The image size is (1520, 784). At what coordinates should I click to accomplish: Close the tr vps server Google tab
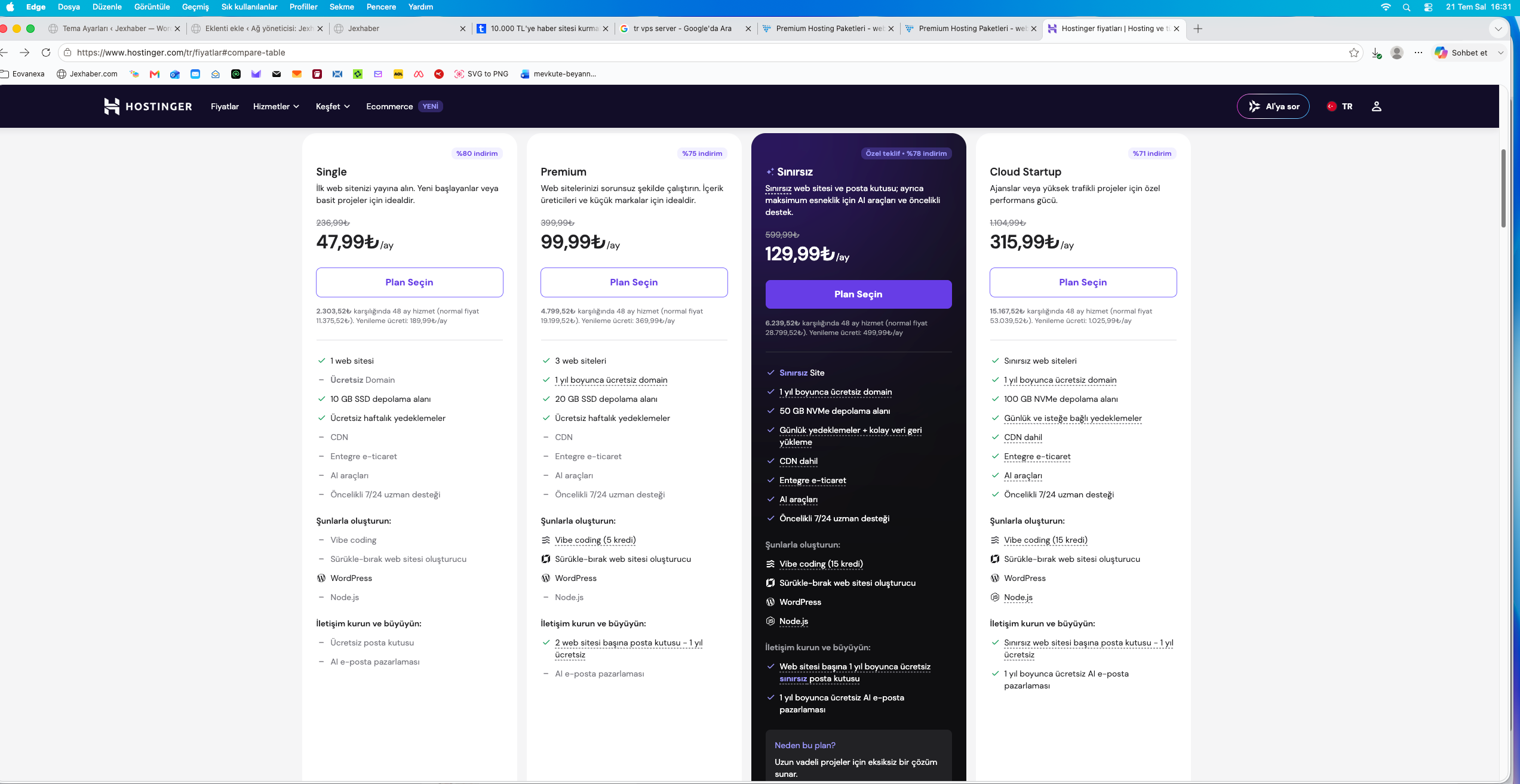point(748,29)
